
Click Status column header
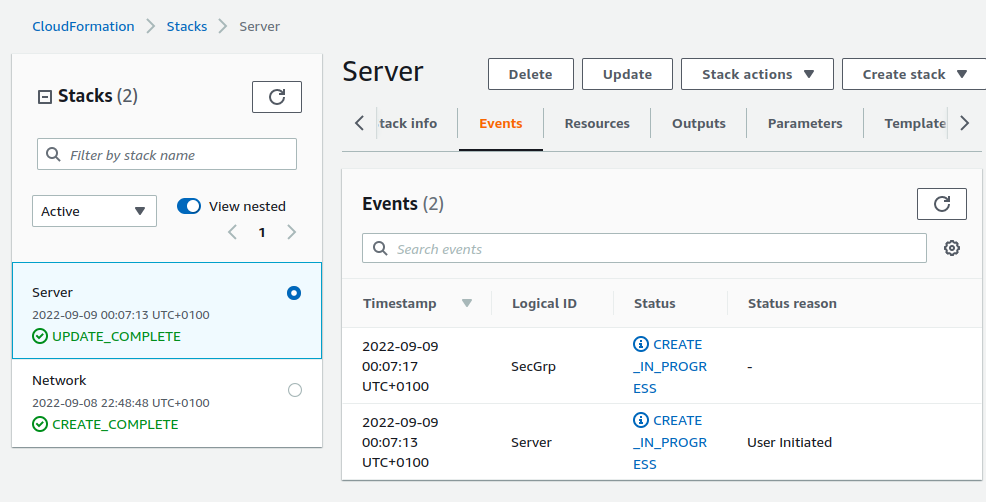click(655, 303)
